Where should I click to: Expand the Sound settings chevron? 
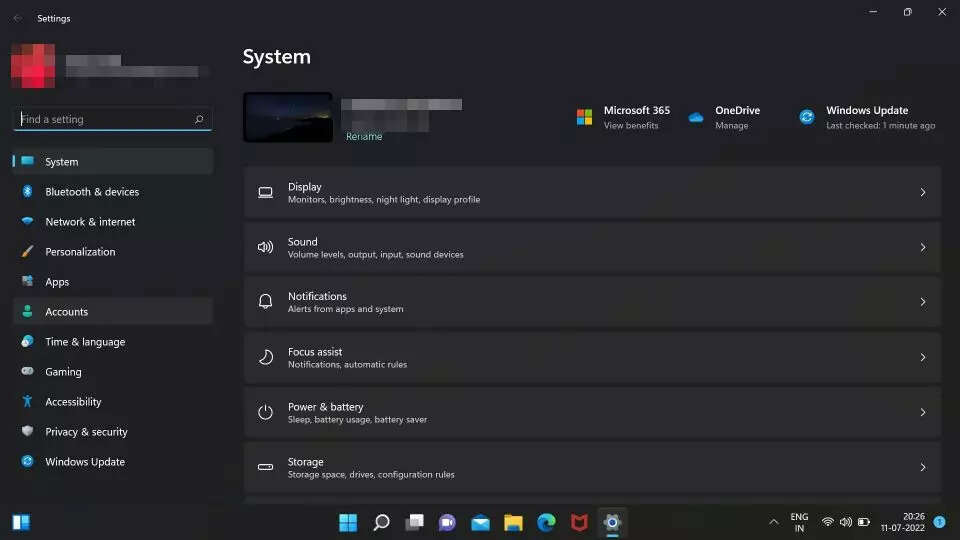922,247
